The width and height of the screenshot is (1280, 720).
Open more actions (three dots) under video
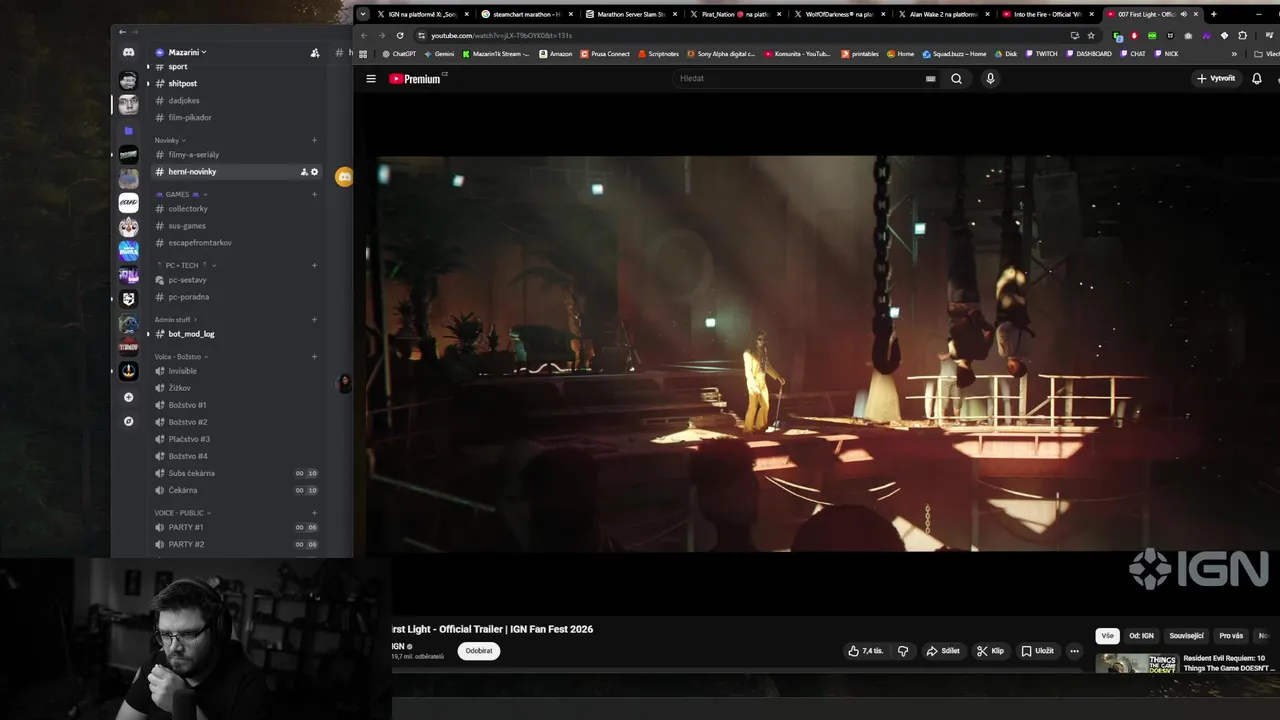1075,651
